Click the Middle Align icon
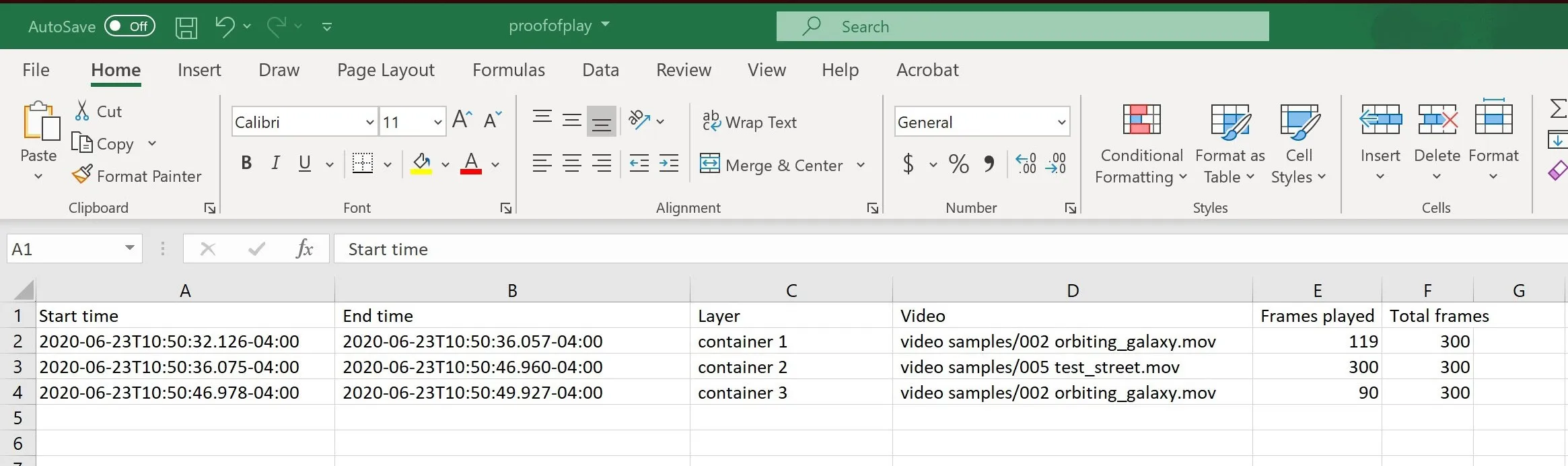This screenshot has height=466, width=1568. point(572,121)
